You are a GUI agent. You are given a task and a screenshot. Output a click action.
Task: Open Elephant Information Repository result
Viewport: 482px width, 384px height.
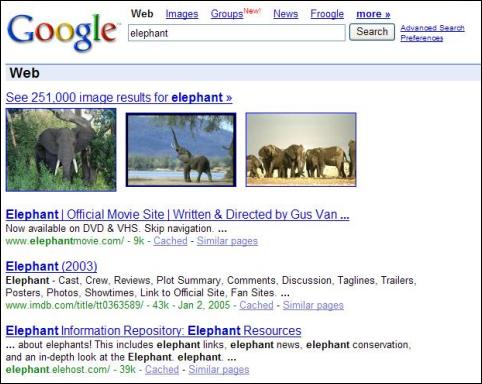click(153, 331)
